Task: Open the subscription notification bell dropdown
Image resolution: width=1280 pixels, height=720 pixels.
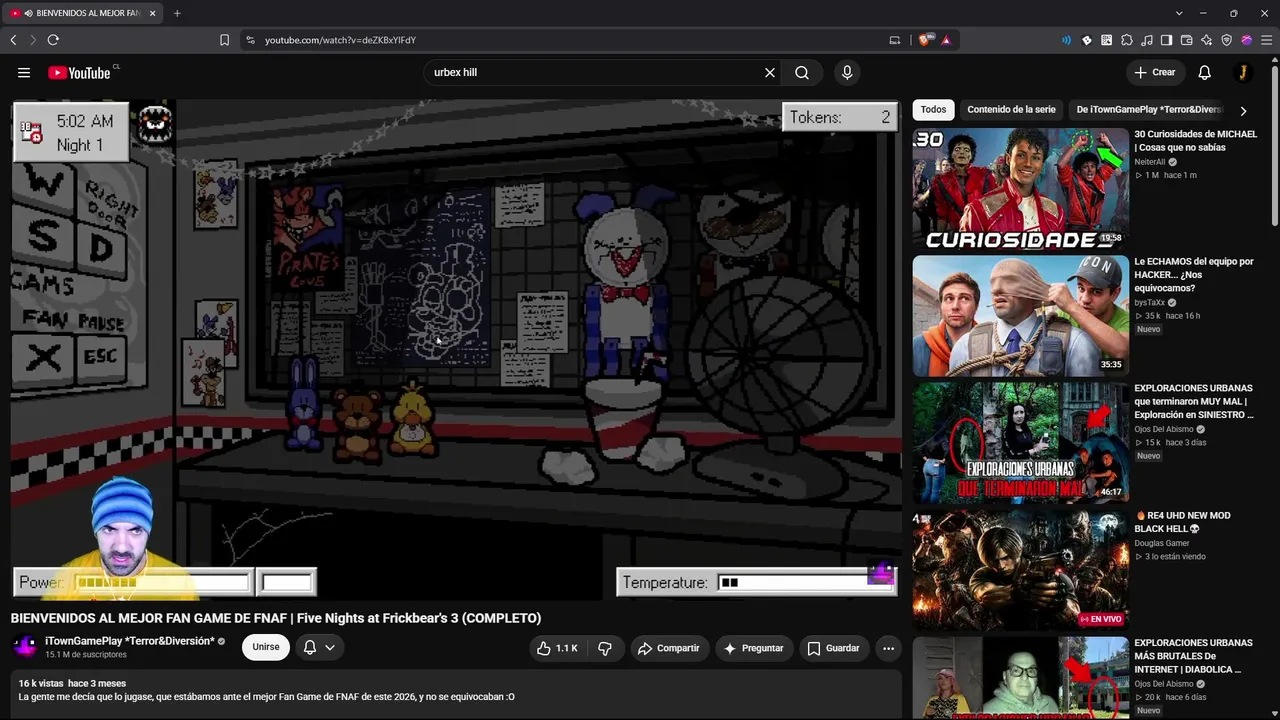Action: (x=319, y=647)
